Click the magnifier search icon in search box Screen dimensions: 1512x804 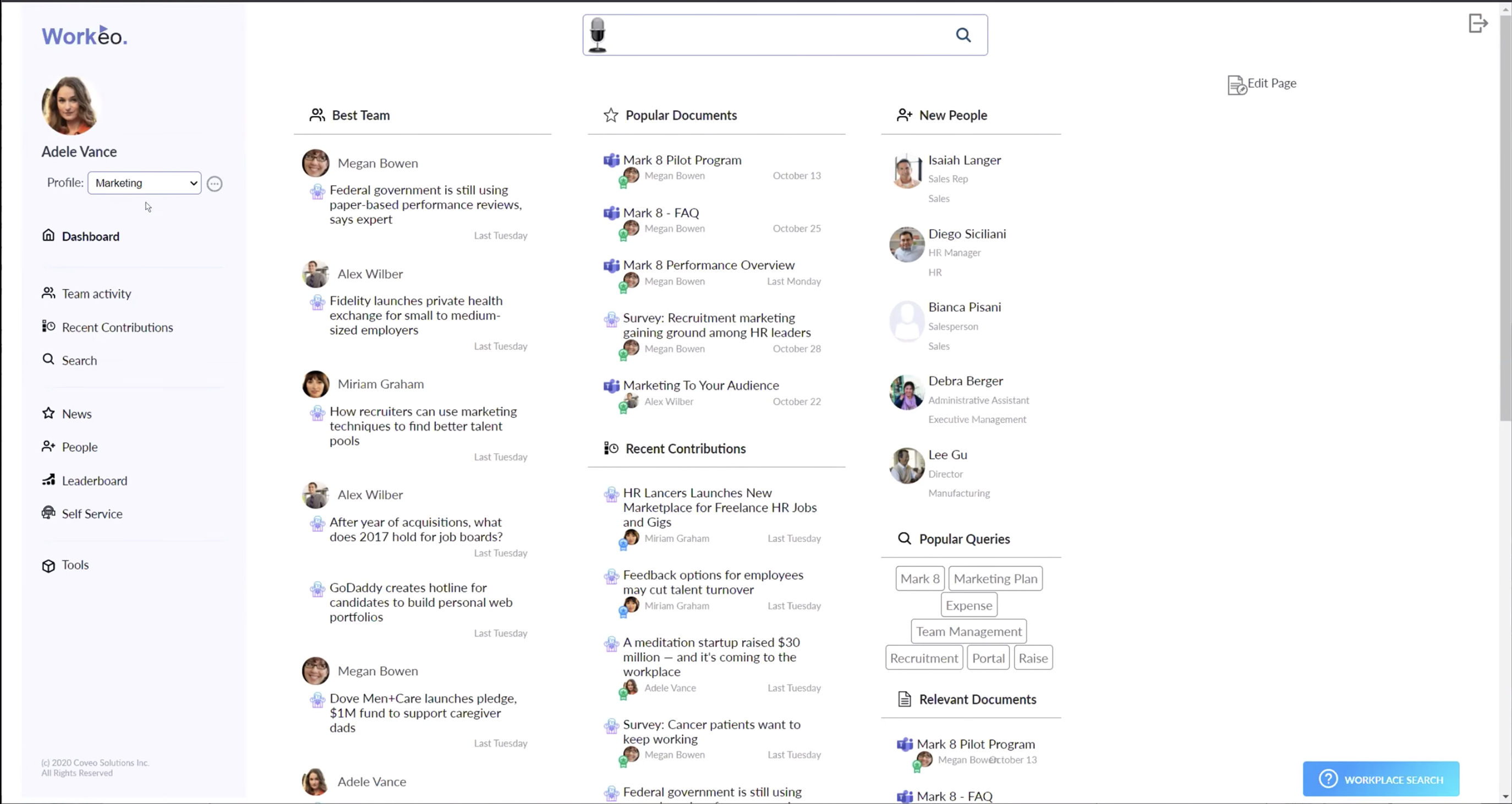coord(963,35)
